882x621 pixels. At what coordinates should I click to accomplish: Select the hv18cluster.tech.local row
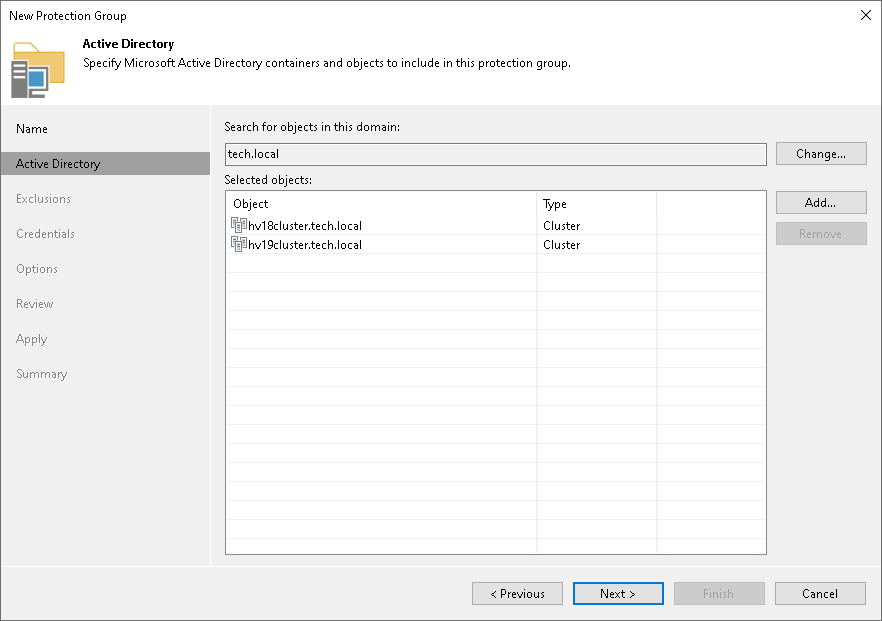pyautogui.click(x=496, y=226)
